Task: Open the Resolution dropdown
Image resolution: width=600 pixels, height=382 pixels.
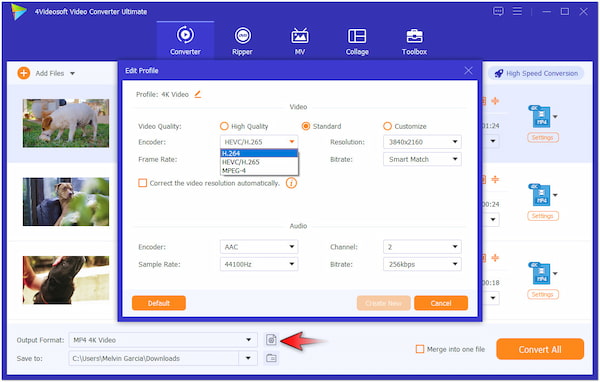Action: click(x=422, y=142)
